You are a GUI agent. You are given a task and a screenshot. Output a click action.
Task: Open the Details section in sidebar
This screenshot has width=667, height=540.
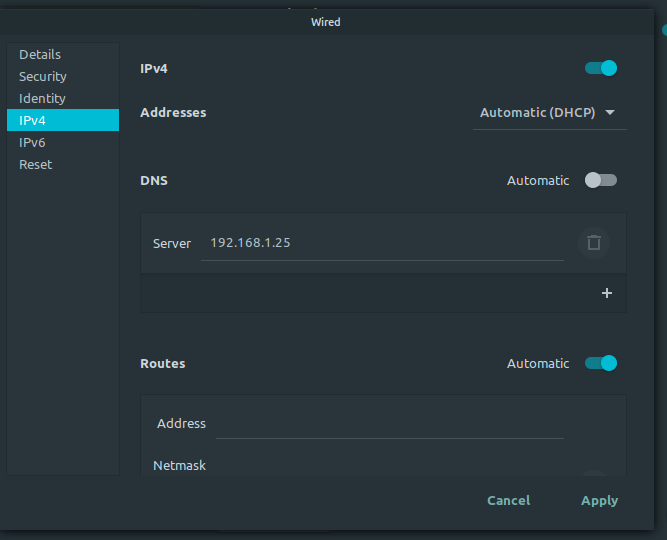tap(40, 55)
